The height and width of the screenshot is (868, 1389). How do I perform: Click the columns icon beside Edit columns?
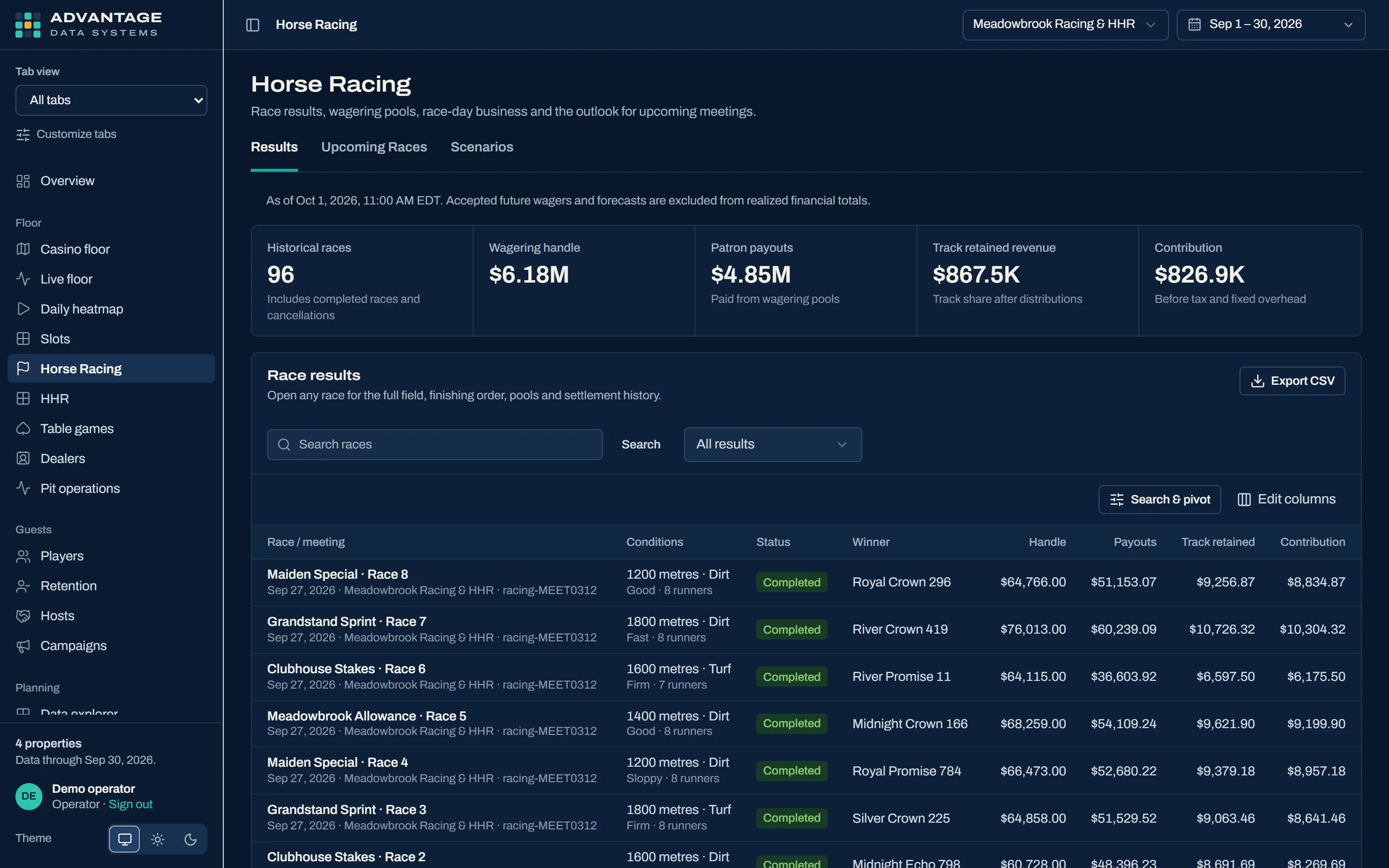pos(1244,500)
